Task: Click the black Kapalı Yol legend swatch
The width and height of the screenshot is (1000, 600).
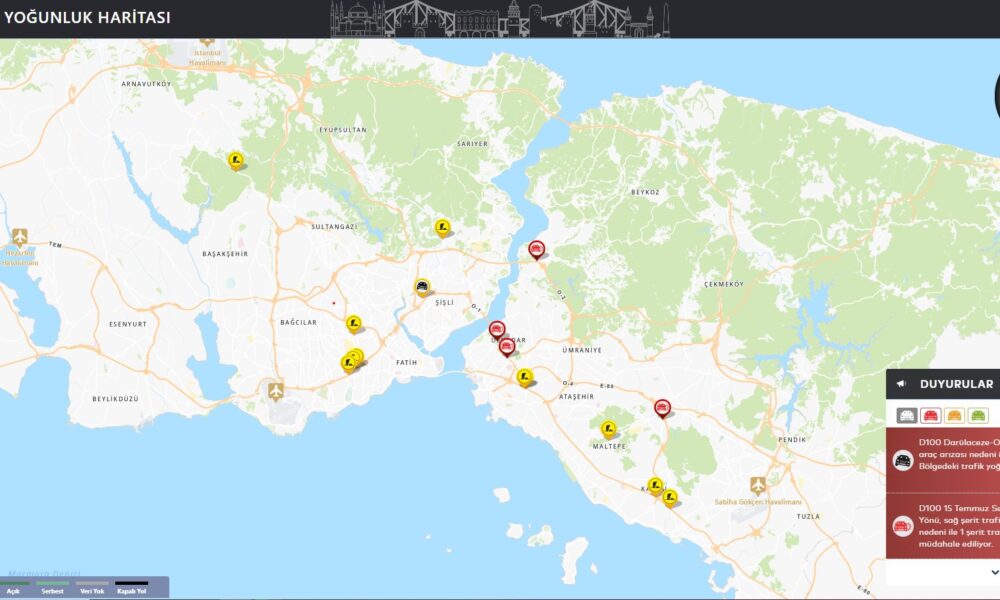Action: (x=129, y=583)
